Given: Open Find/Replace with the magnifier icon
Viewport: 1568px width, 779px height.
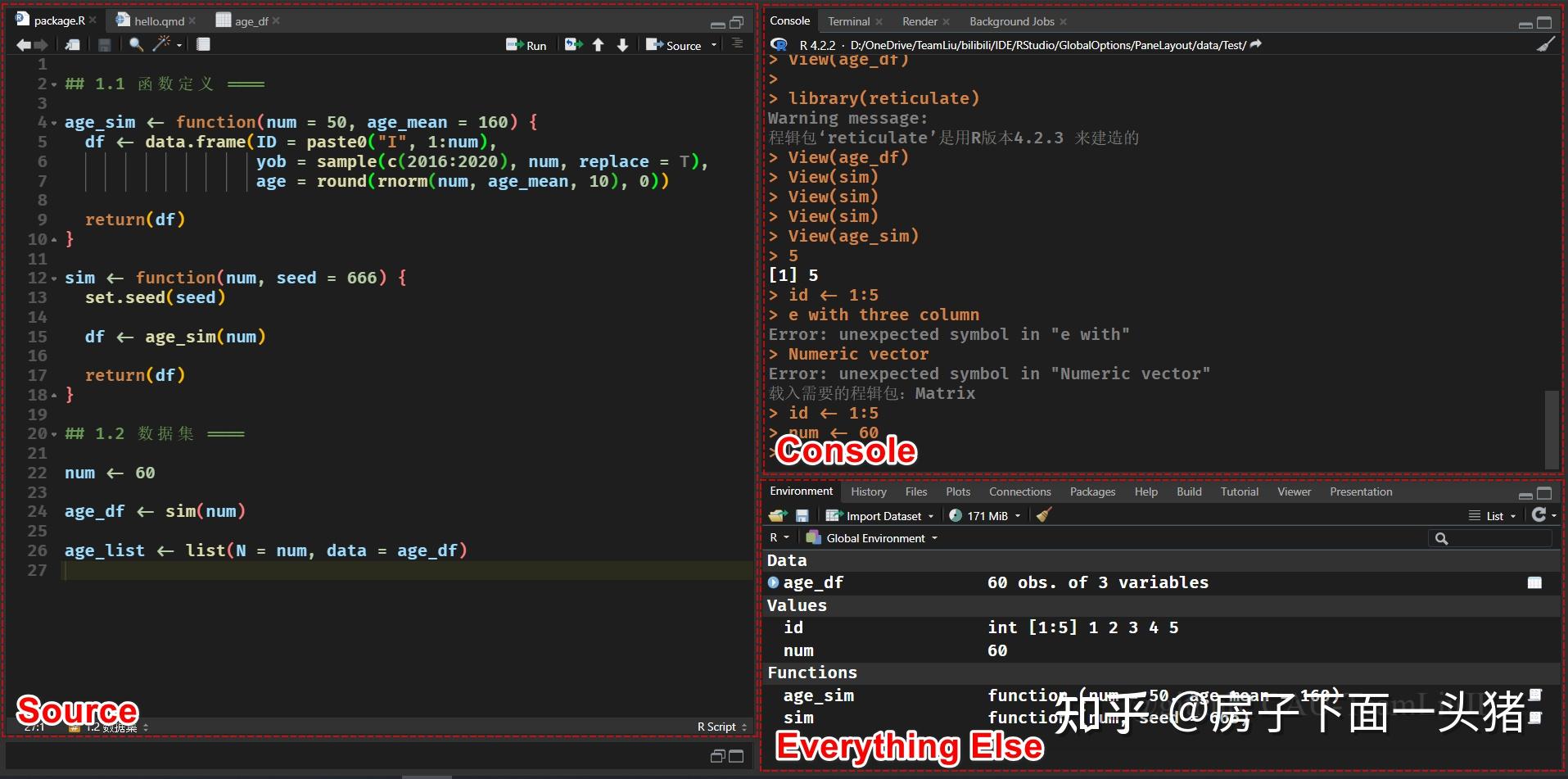Looking at the screenshot, I should [x=135, y=45].
